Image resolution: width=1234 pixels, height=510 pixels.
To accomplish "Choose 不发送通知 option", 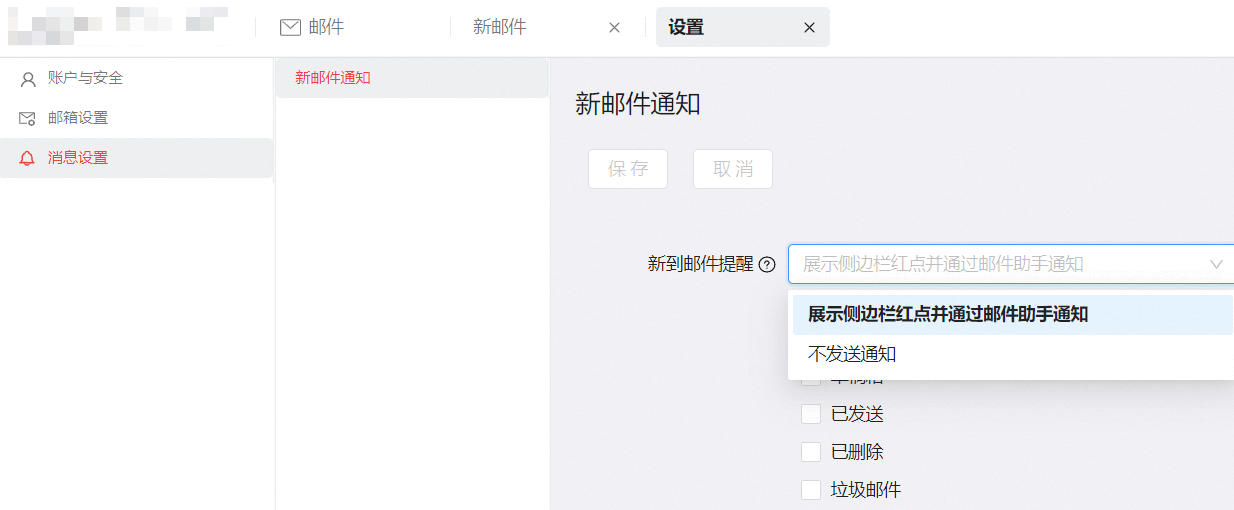I will click(x=1013, y=355).
